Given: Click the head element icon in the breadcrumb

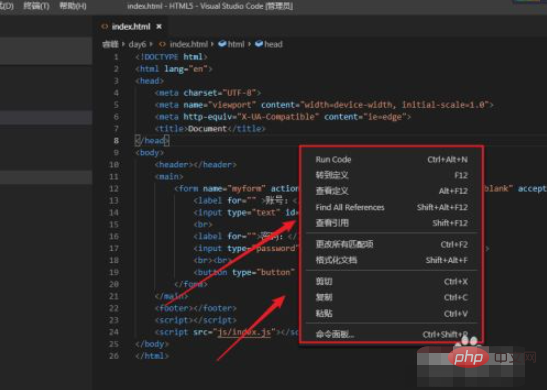Looking at the screenshot, I should [x=259, y=44].
